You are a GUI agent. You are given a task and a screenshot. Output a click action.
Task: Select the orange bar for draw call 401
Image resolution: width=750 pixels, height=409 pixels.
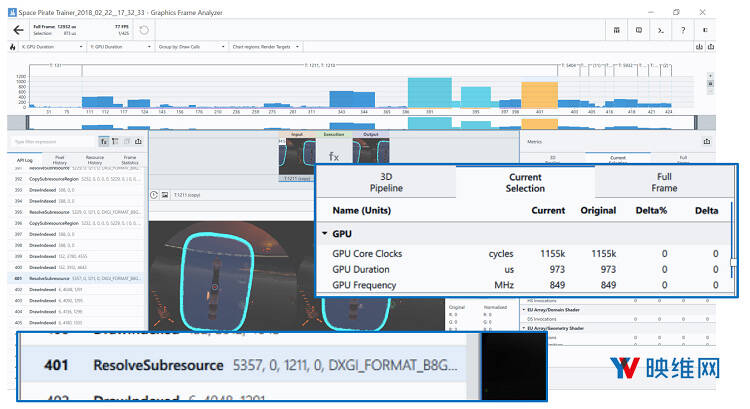(x=539, y=96)
